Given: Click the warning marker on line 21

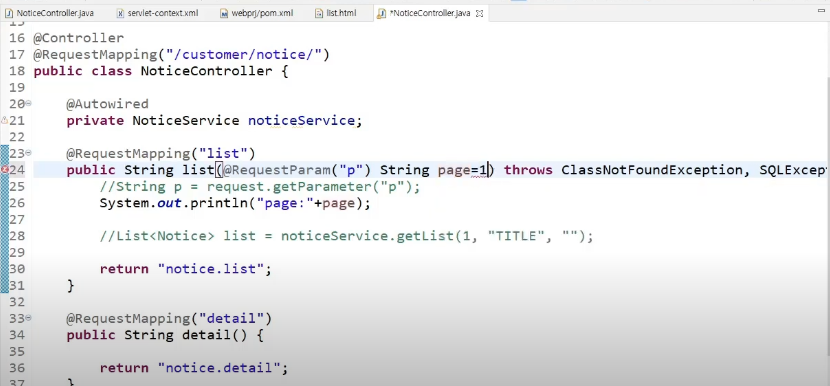Looking at the screenshot, I should pos(4,121).
